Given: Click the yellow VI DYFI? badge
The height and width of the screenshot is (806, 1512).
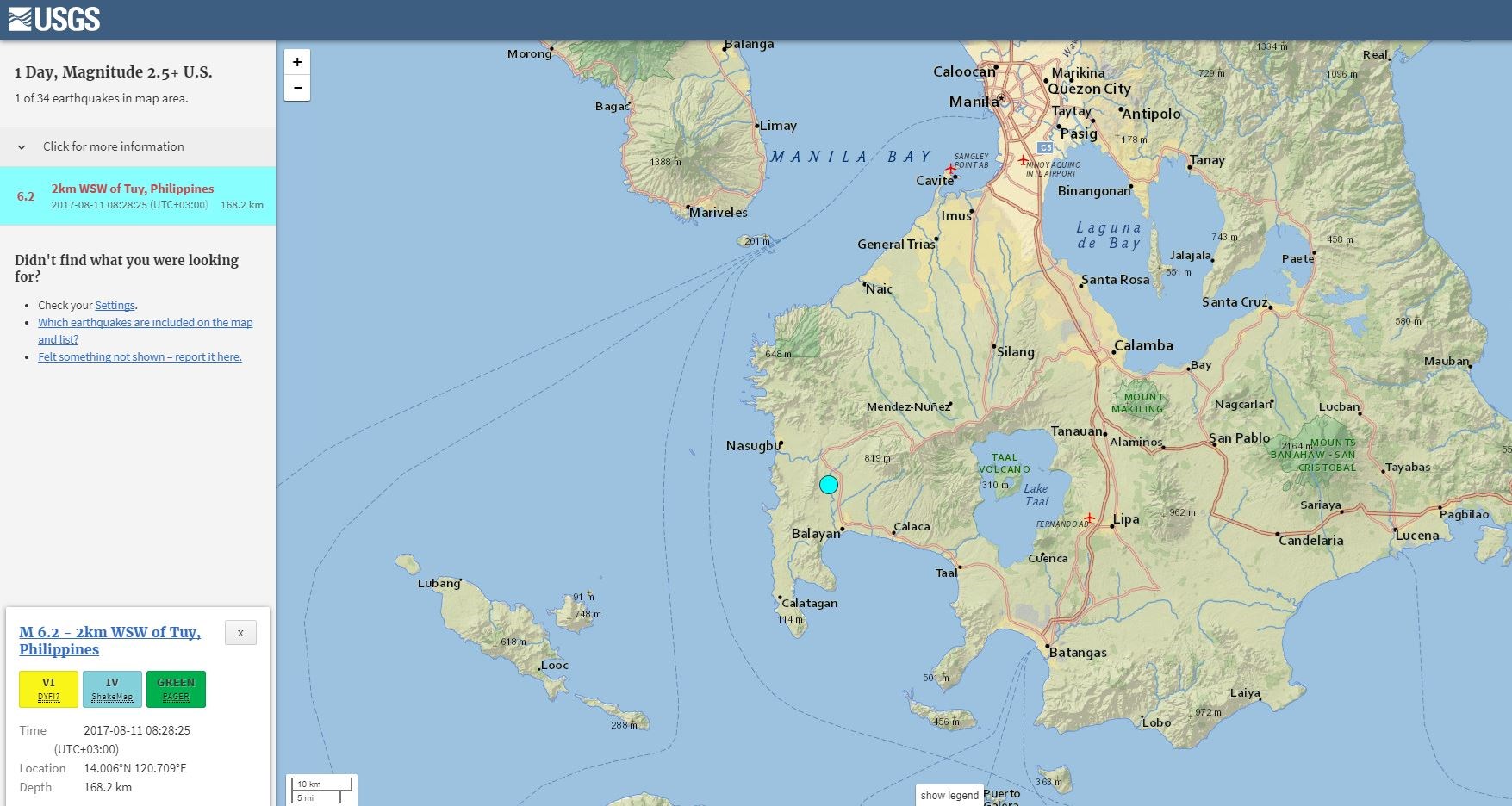Looking at the screenshot, I should pos(48,689).
